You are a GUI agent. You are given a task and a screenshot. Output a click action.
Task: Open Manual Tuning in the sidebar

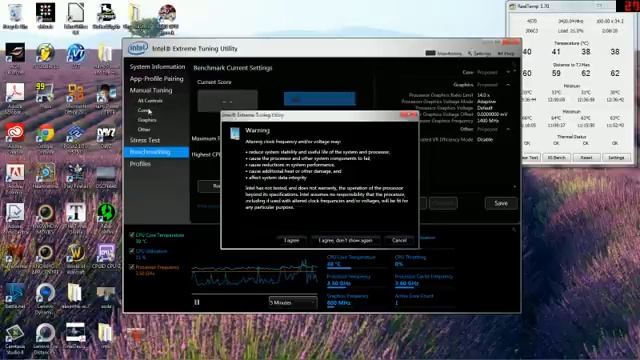point(151,90)
